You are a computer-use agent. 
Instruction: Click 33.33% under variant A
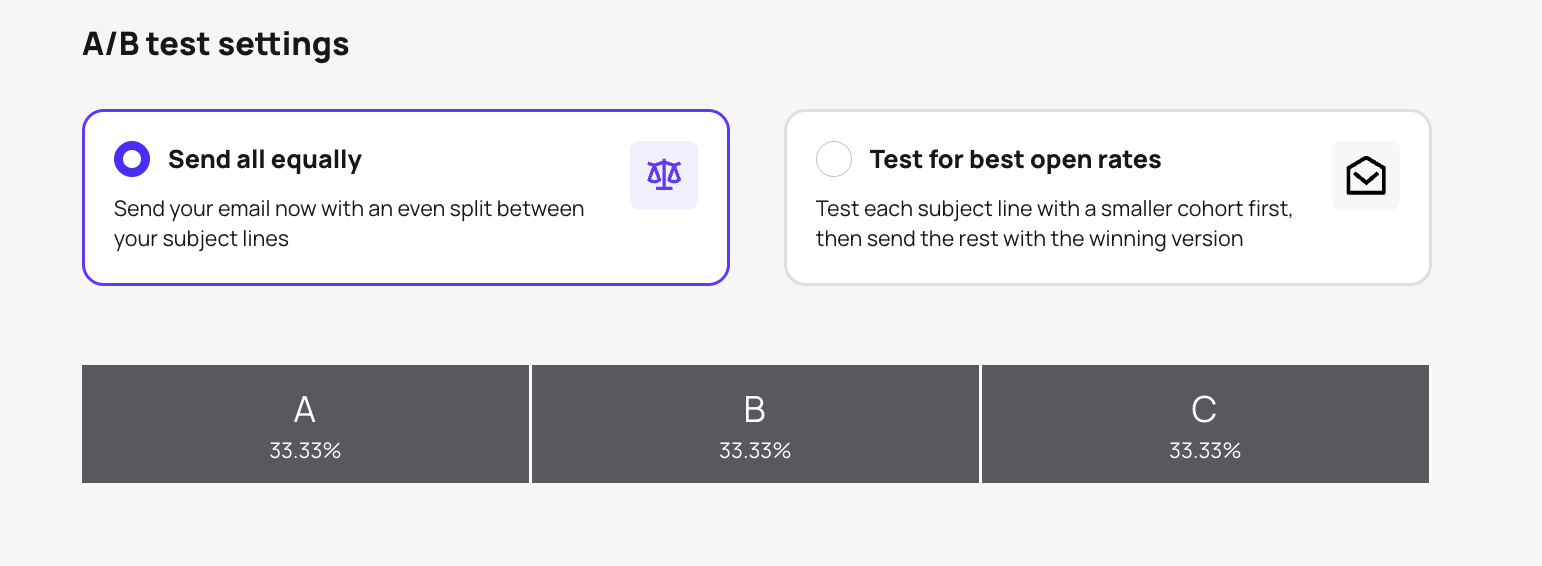tap(305, 451)
